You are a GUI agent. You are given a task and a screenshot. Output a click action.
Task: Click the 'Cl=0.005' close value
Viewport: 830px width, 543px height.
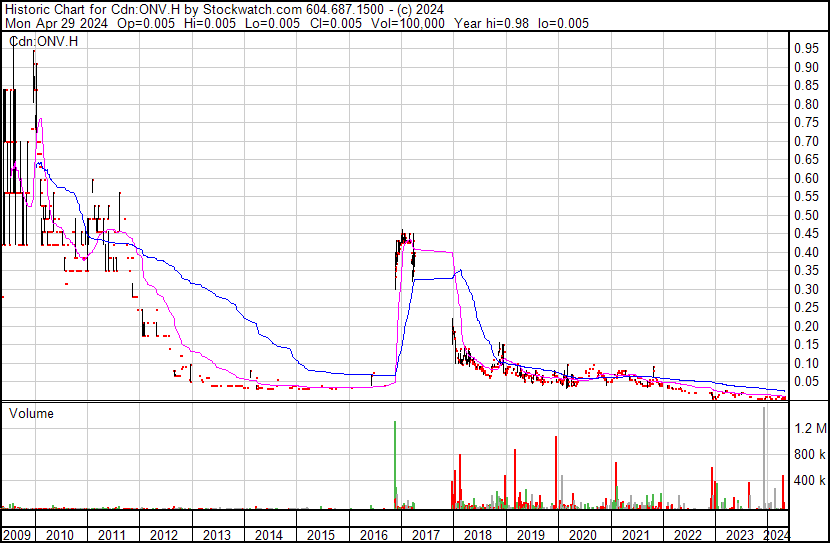pos(336,23)
